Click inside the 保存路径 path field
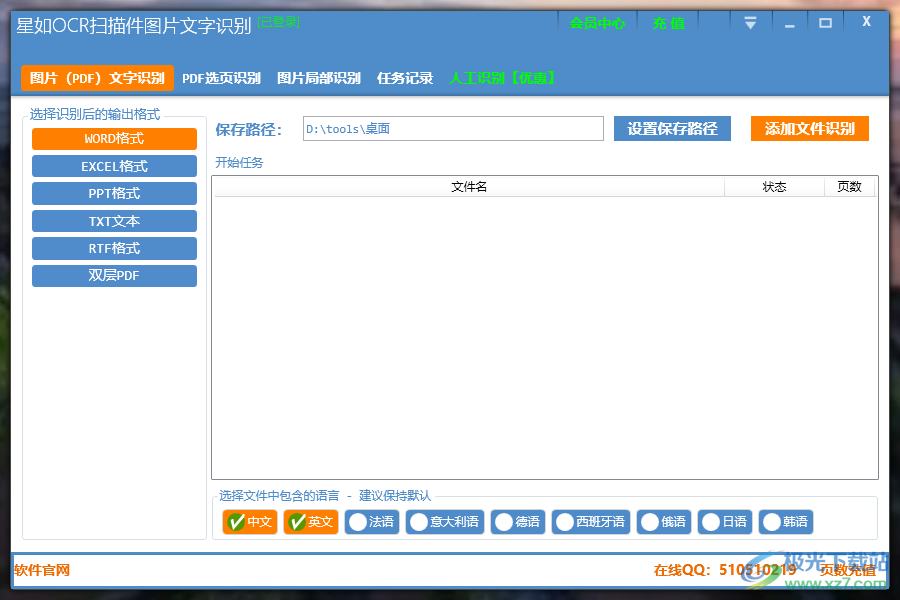This screenshot has height=600, width=900. pyautogui.click(x=450, y=128)
